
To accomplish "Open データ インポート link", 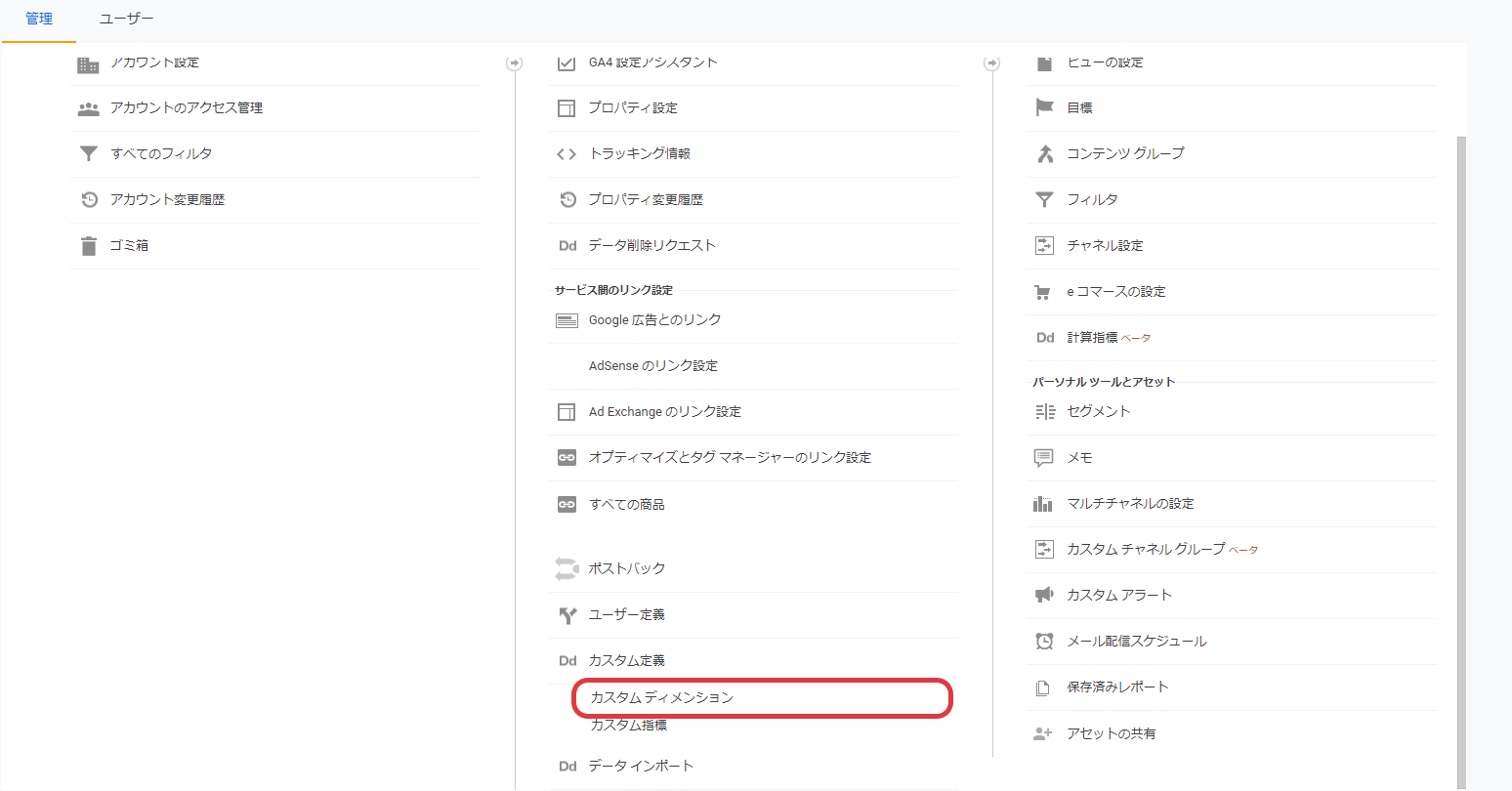I will [641, 767].
